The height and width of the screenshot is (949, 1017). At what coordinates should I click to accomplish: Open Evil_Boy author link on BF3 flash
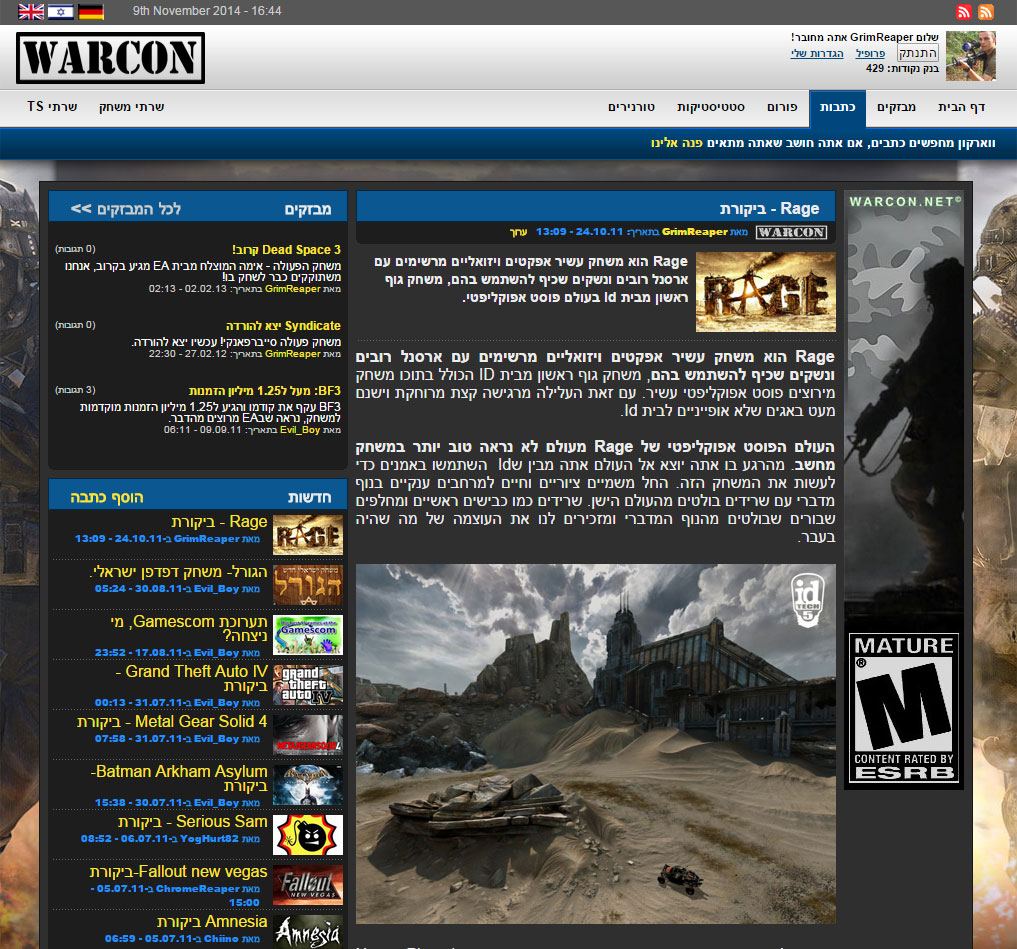[x=300, y=430]
